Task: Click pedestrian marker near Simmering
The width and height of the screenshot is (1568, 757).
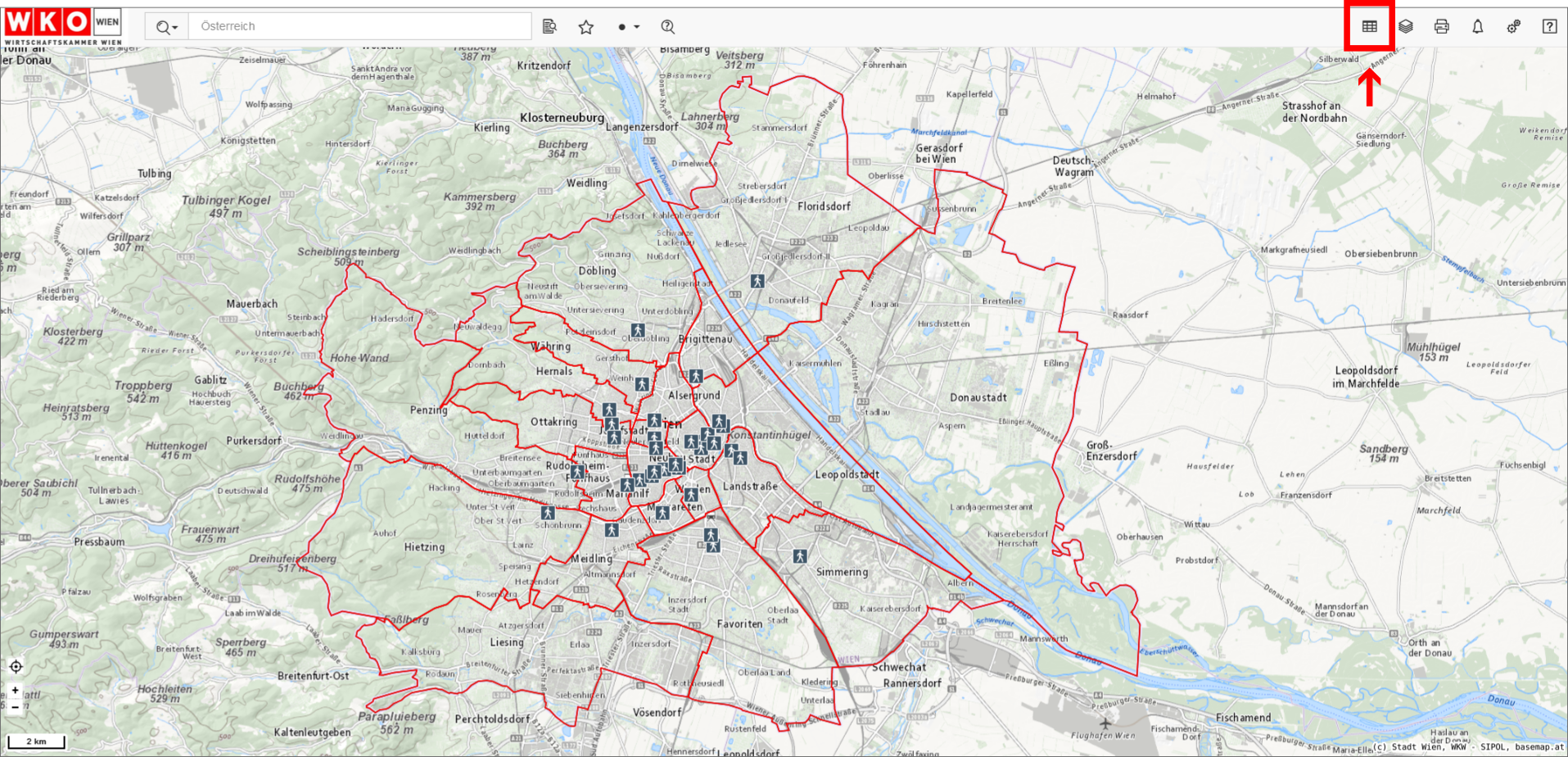Action: pyautogui.click(x=800, y=556)
